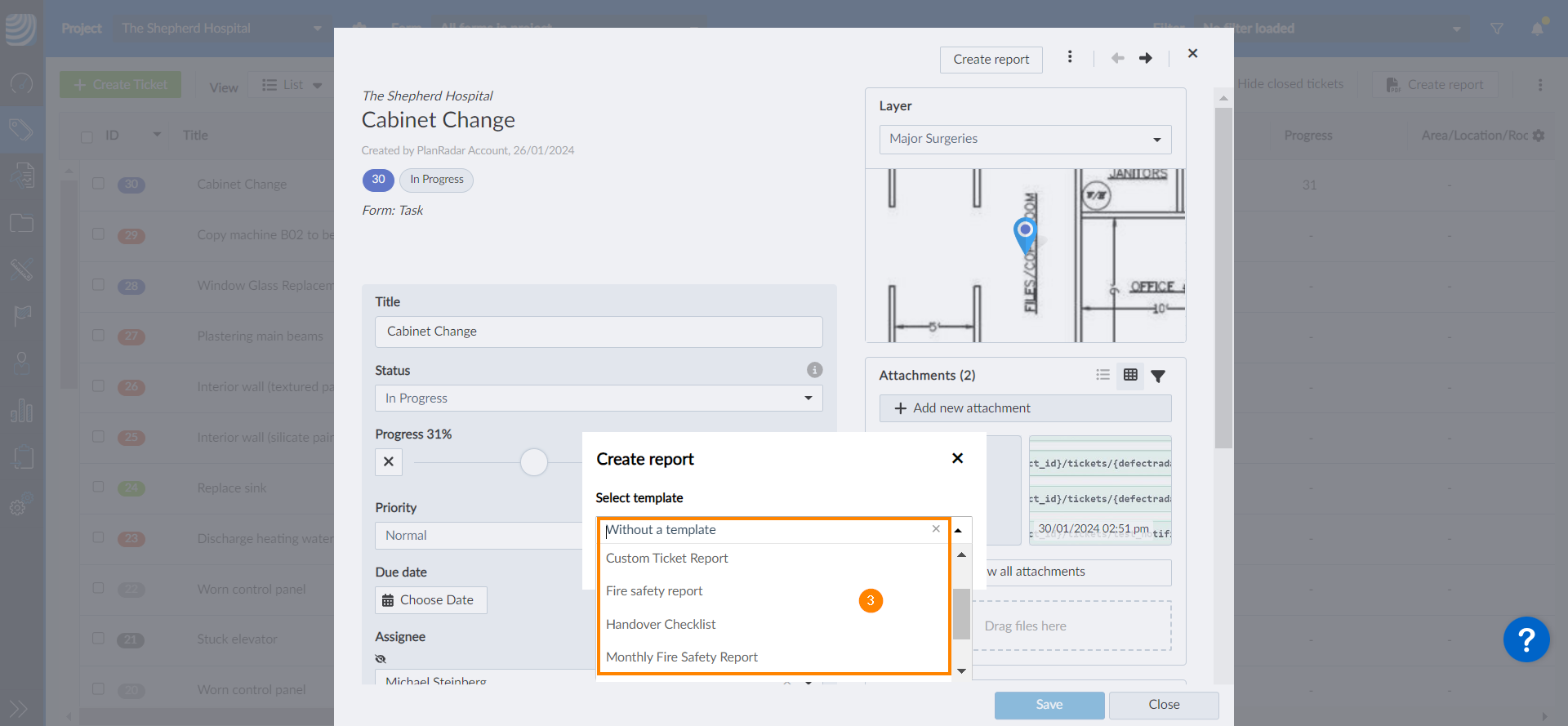Switch attachments to list view icon

1102,375
